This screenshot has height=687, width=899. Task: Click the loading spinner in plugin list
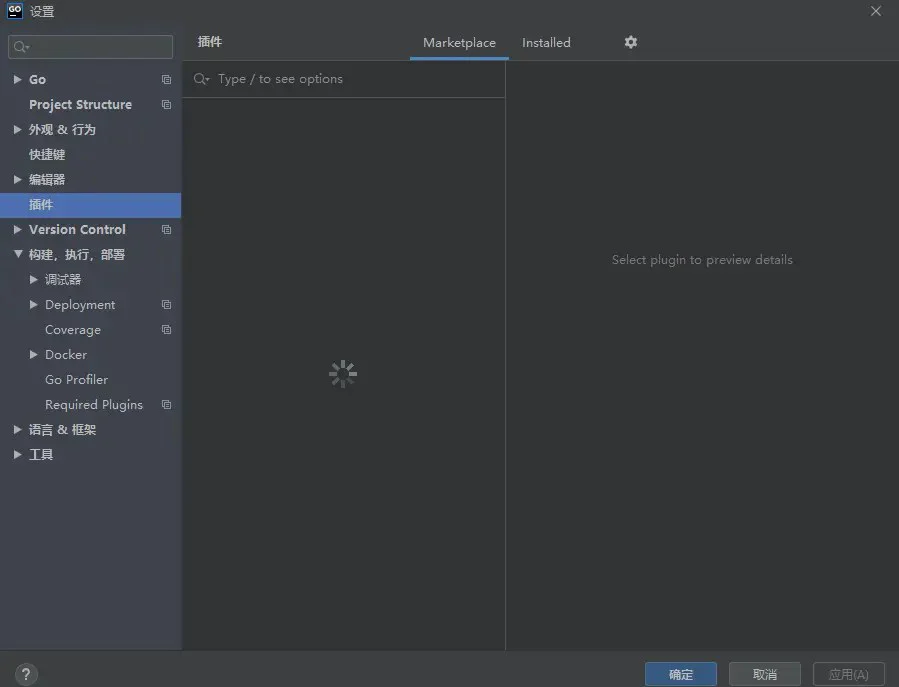pyautogui.click(x=343, y=374)
